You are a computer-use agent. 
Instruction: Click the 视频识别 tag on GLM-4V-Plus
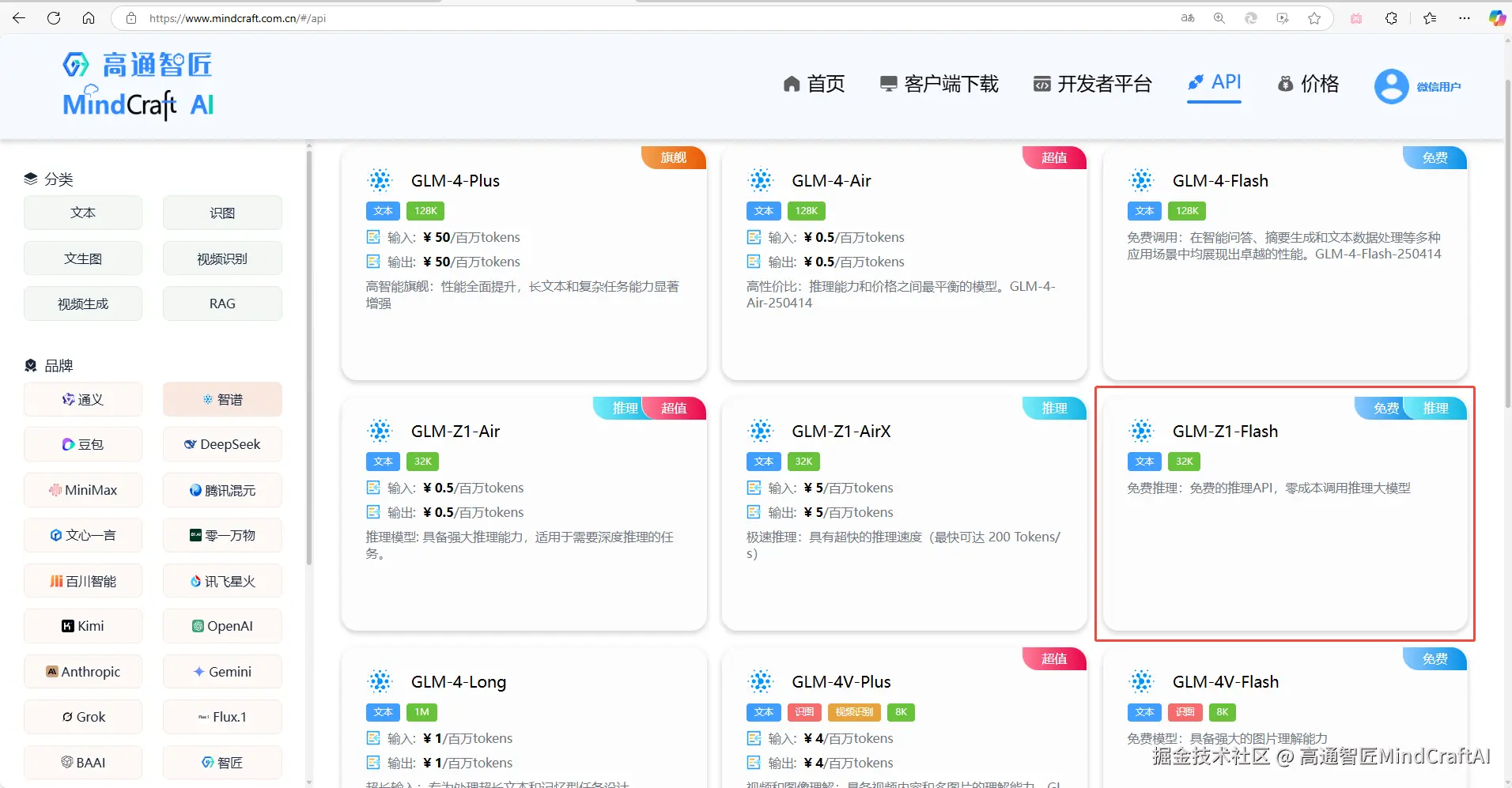click(x=854, y=712)
